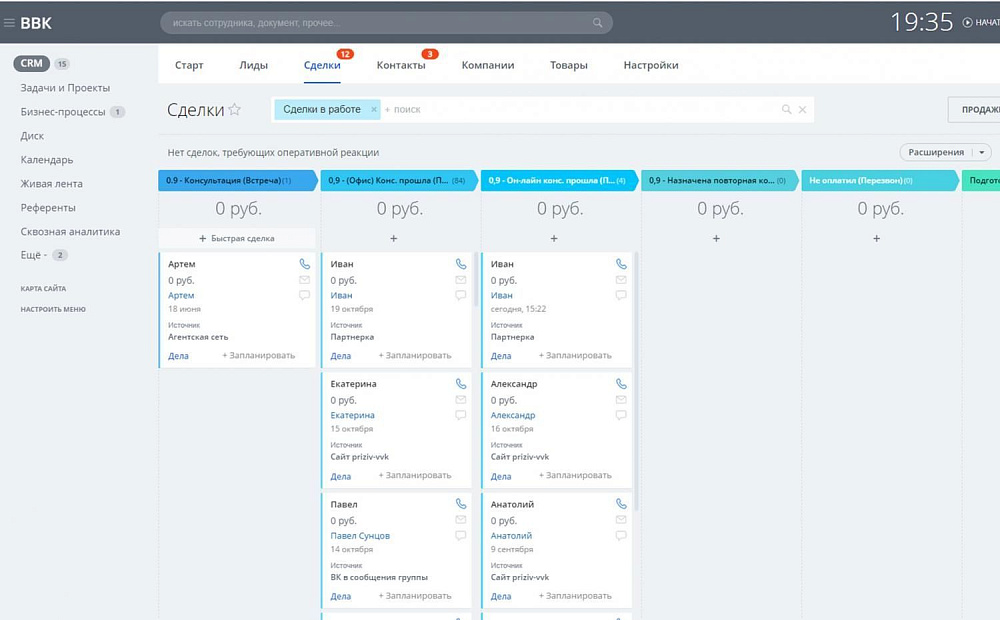Open the Расширения dropdown arrow
Screen dimensions: 1000x620
tap(983, 153)
